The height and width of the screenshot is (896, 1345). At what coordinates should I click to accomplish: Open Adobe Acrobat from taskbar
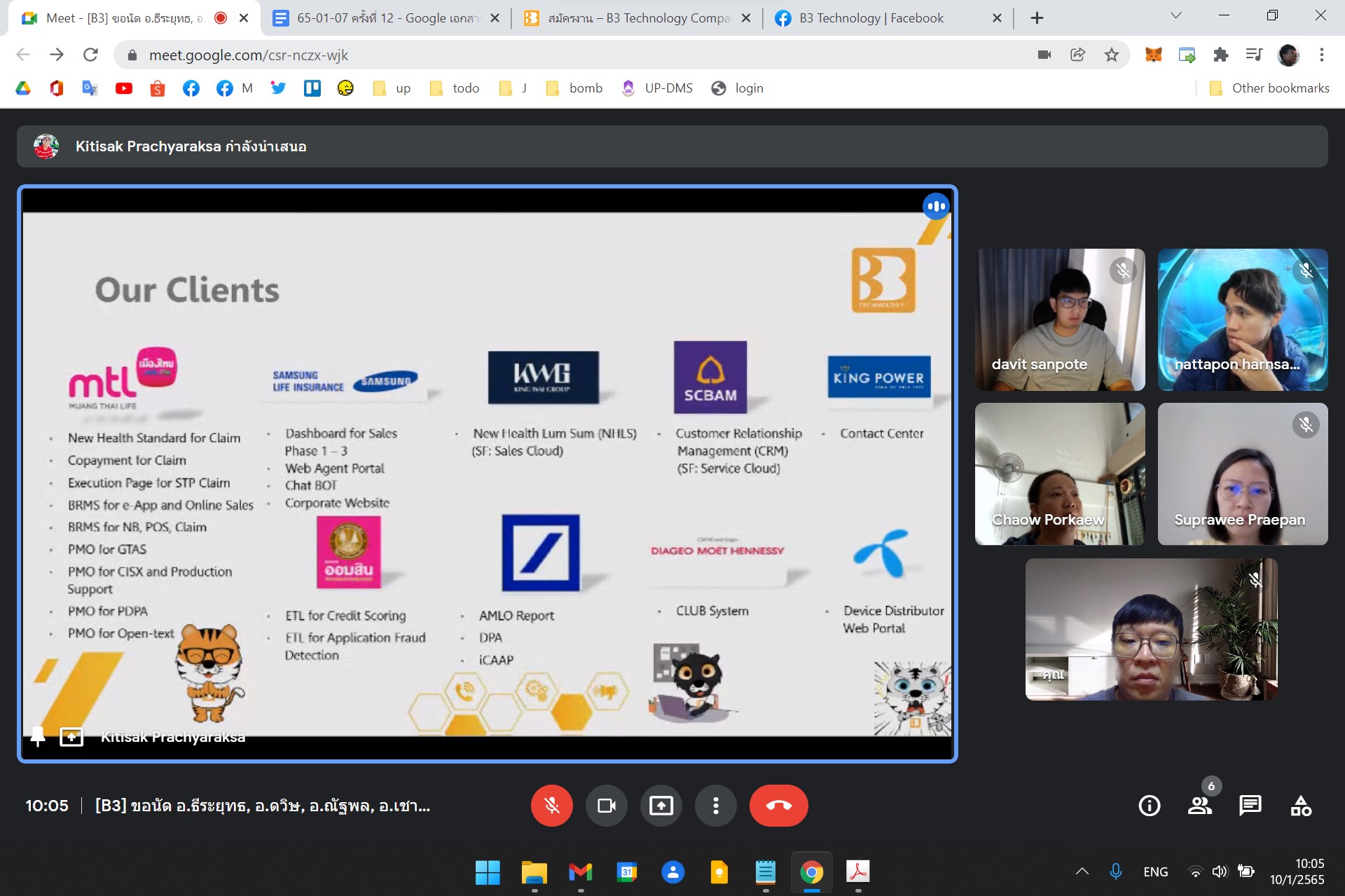coord(857,872)
